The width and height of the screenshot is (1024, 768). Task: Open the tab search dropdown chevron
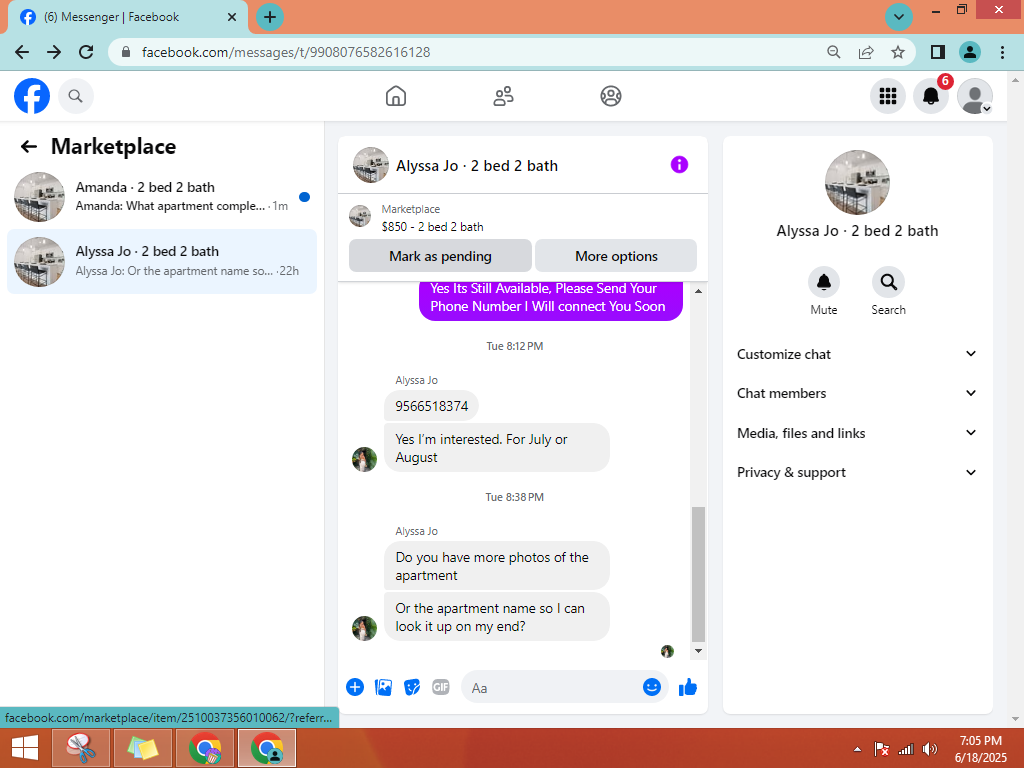[x=899, y=17]
